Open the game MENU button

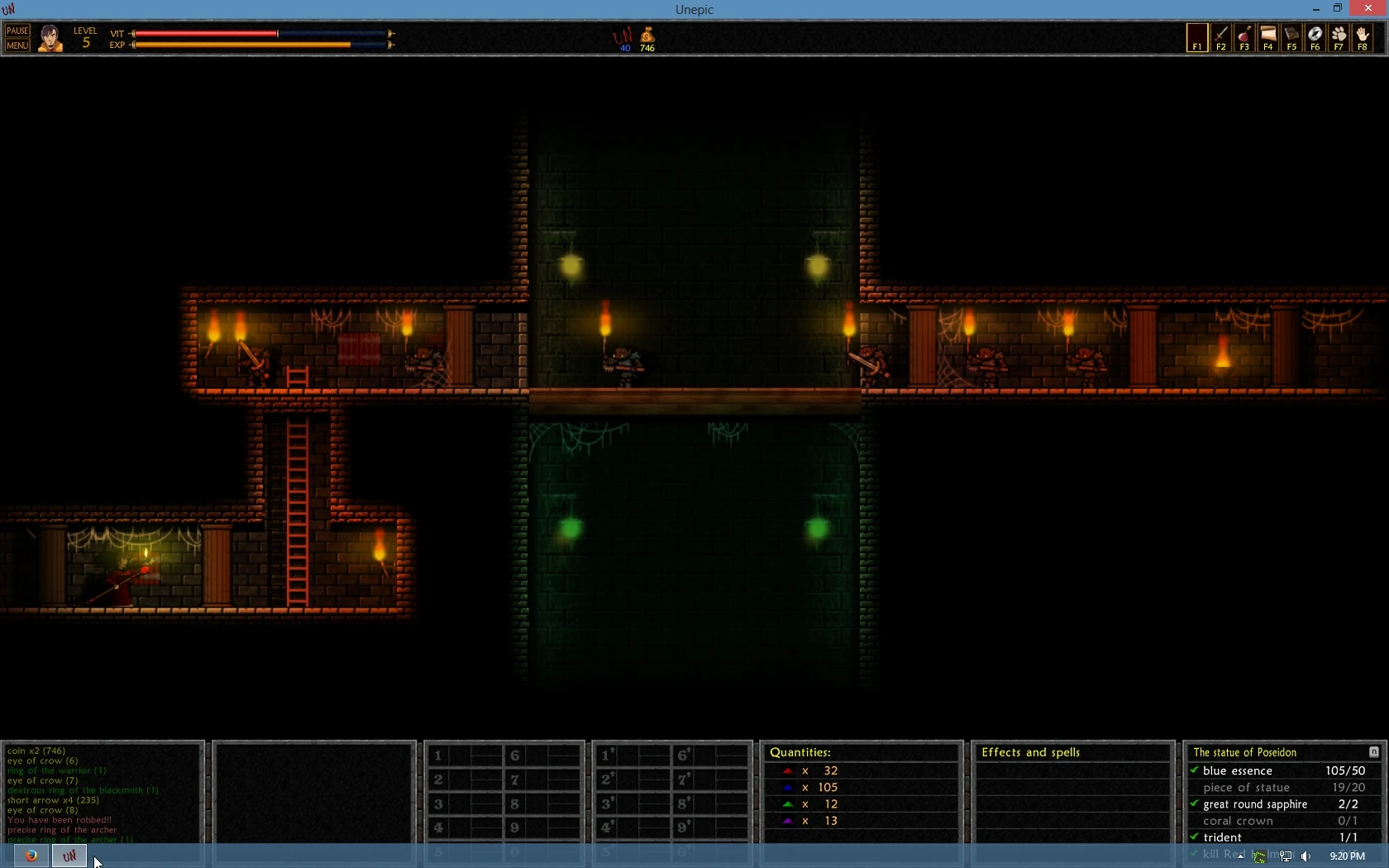click(x=17, y=45)
